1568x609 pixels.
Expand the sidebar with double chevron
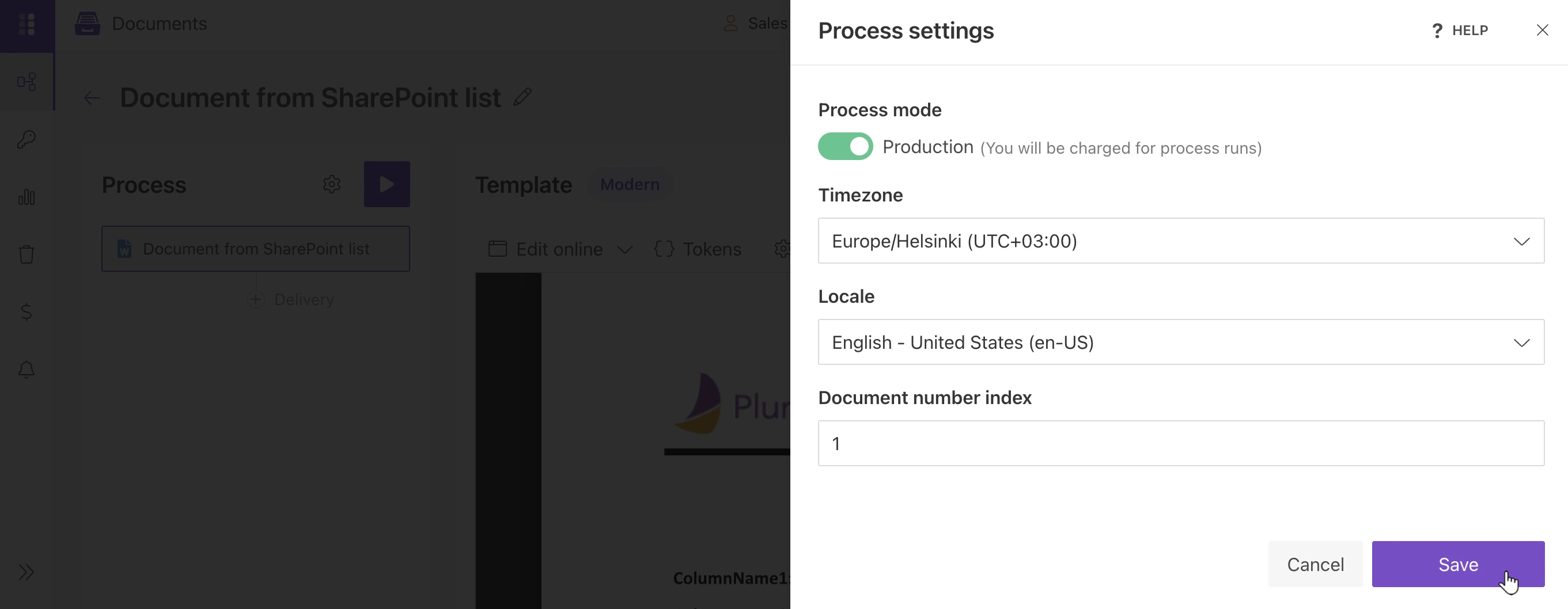point(26,572)
